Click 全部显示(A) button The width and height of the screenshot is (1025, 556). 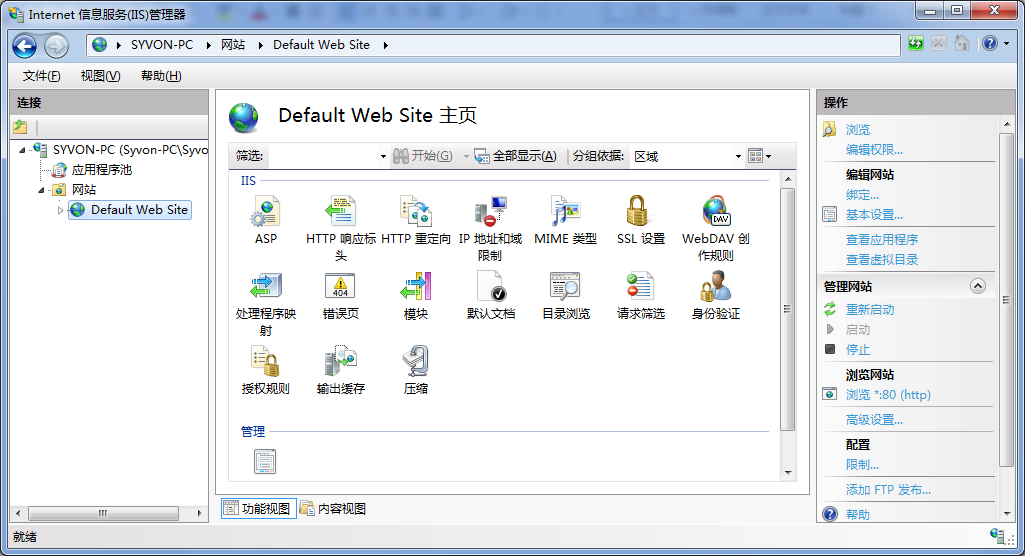(x=516, y=156)
